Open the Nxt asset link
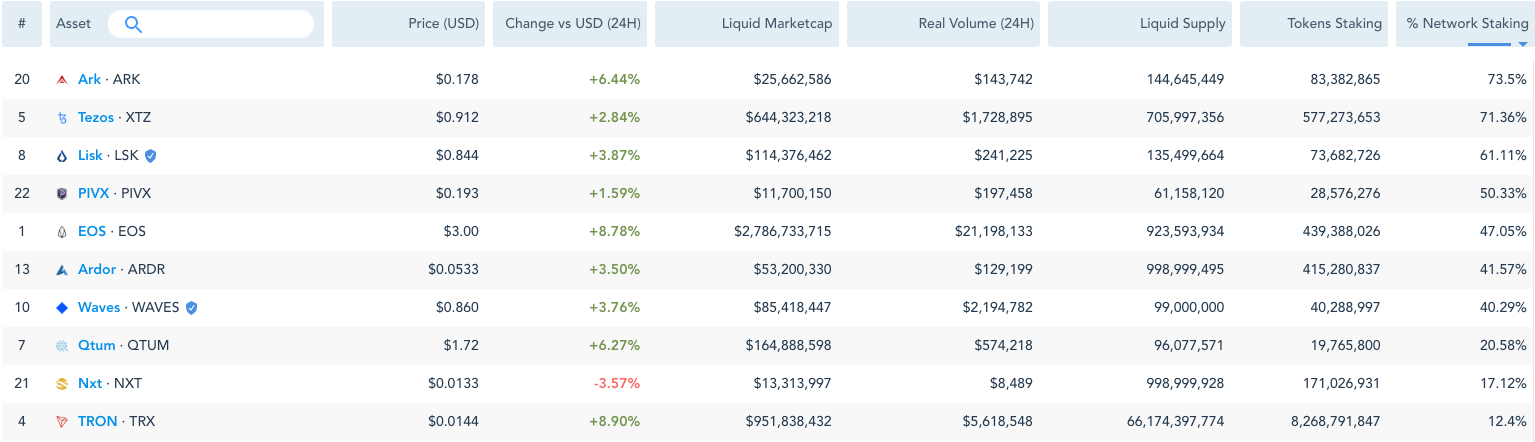This screenshot has height=442, width=1535. click(x=90, y=383)
